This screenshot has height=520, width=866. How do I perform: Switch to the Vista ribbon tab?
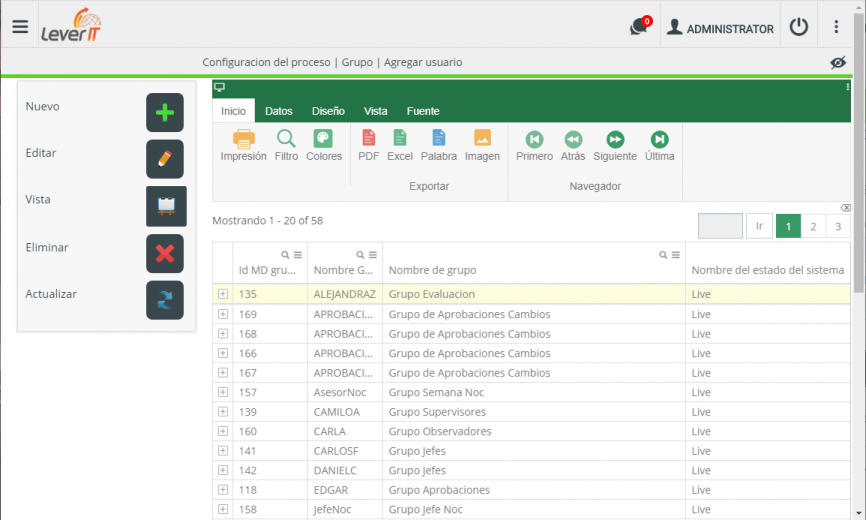click(375, 111)
